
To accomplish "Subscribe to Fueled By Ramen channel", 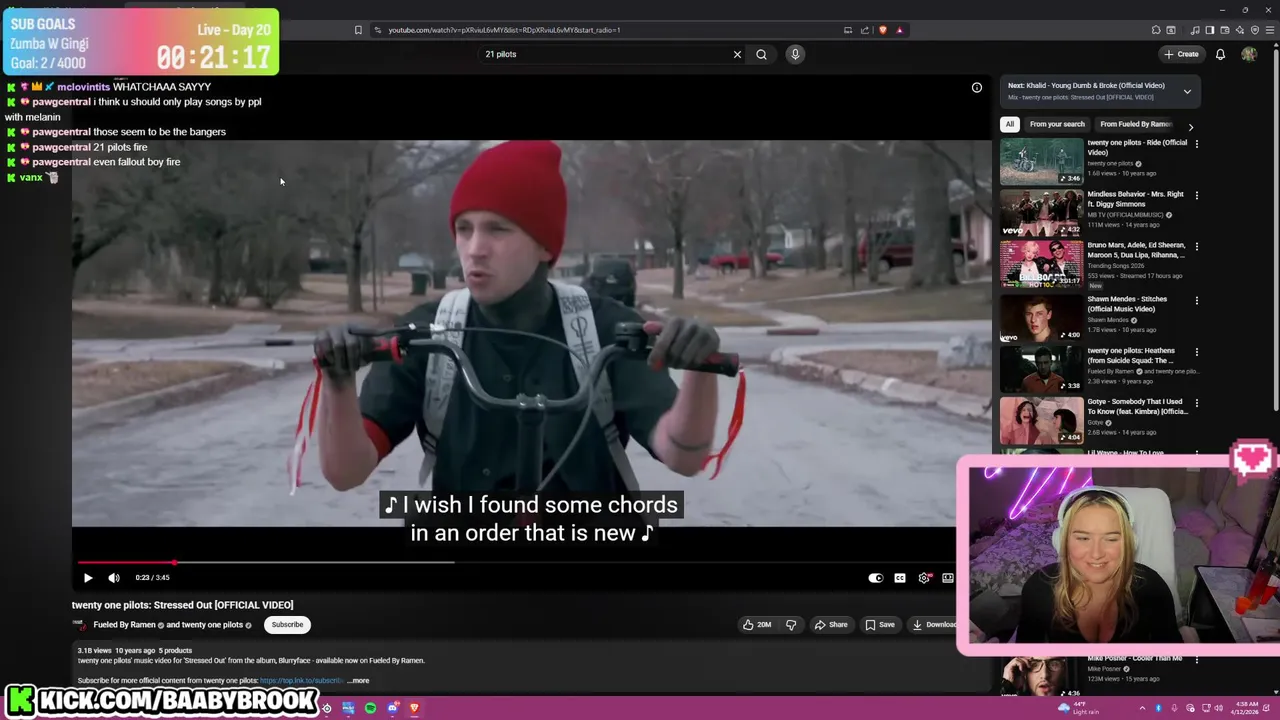I will (x=287, y=624).
